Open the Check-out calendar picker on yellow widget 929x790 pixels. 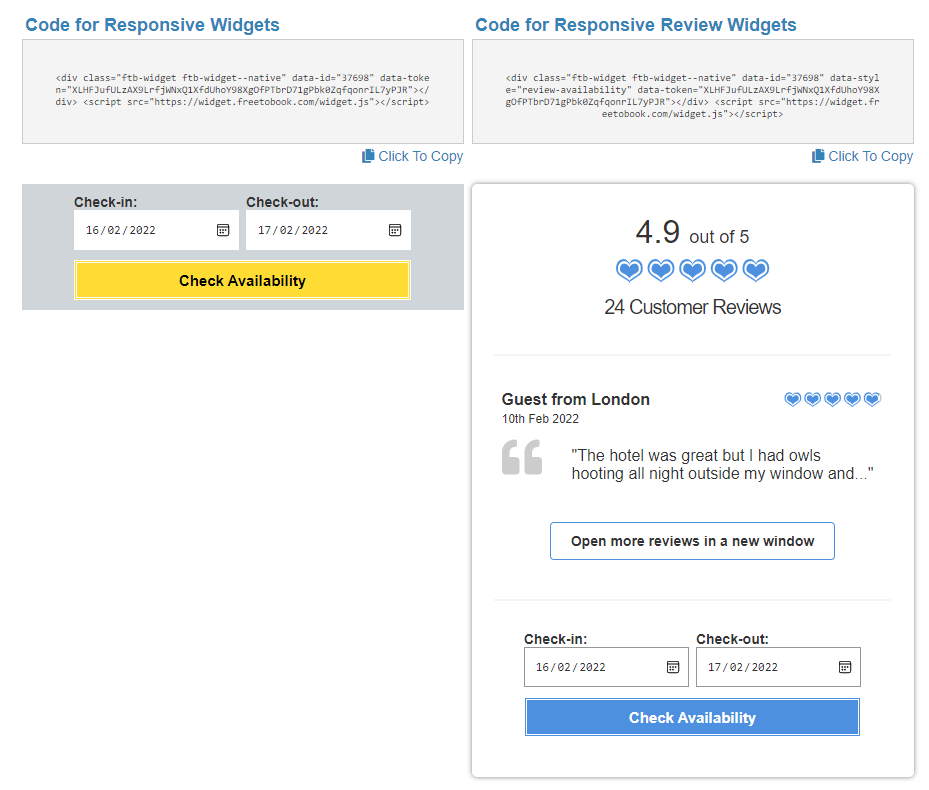[395, 230]
